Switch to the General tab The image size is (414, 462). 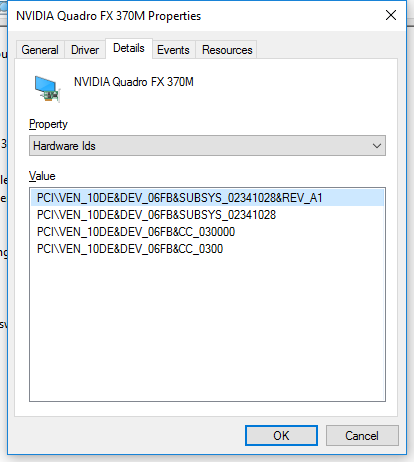coord(40,50)
